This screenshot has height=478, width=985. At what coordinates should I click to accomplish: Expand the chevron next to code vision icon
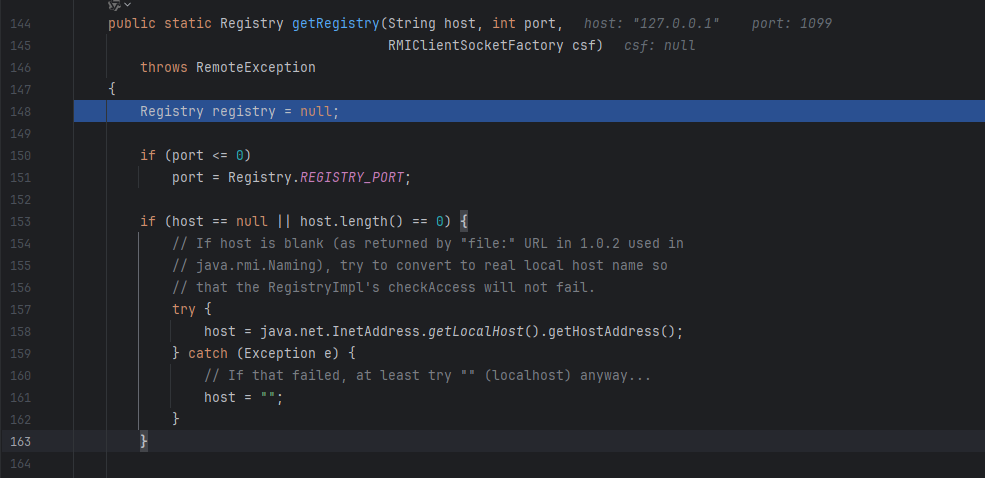coord(127,5)
